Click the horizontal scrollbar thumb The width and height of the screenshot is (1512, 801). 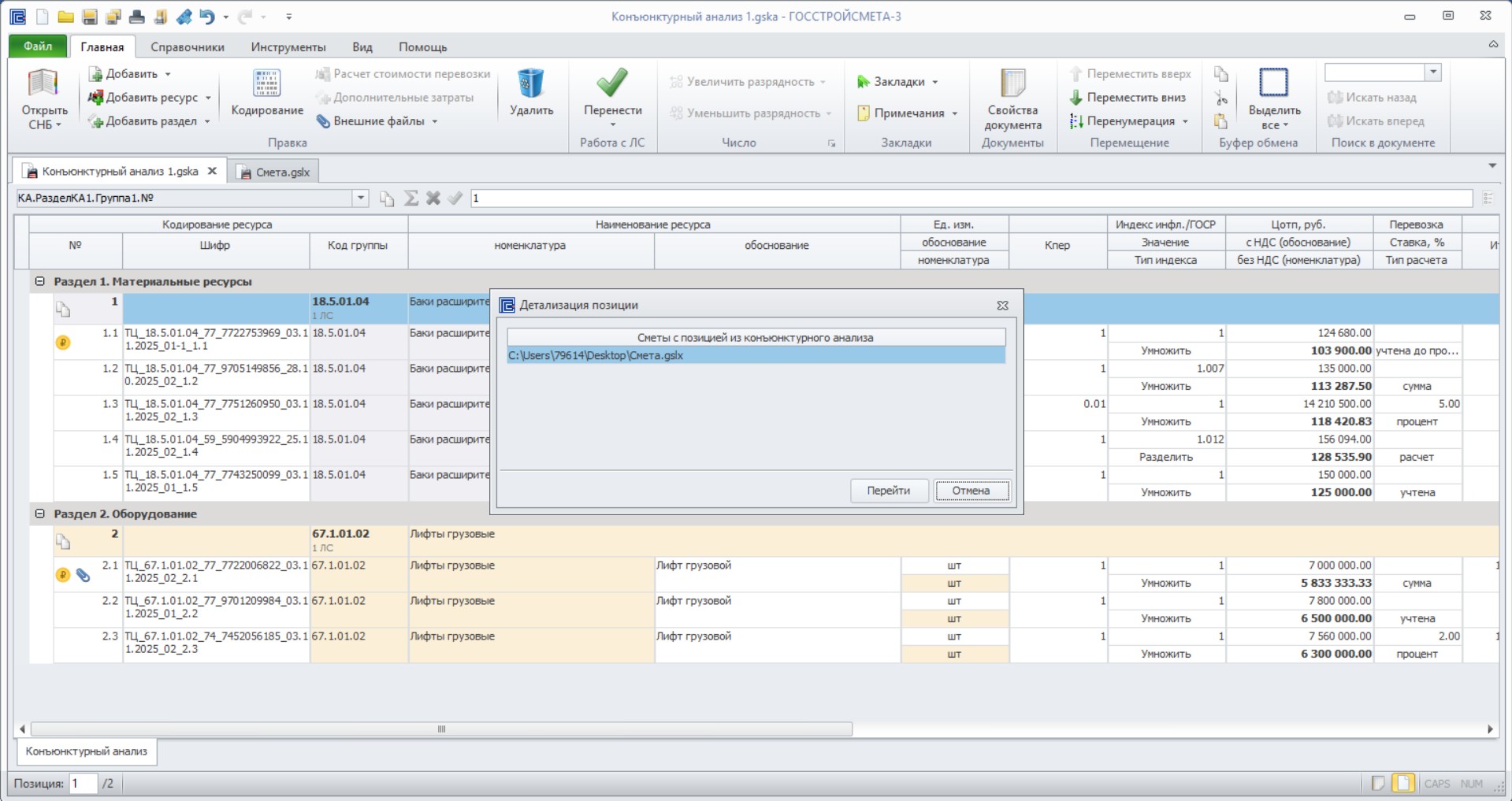pyautogui.click(x=441, y=729)
